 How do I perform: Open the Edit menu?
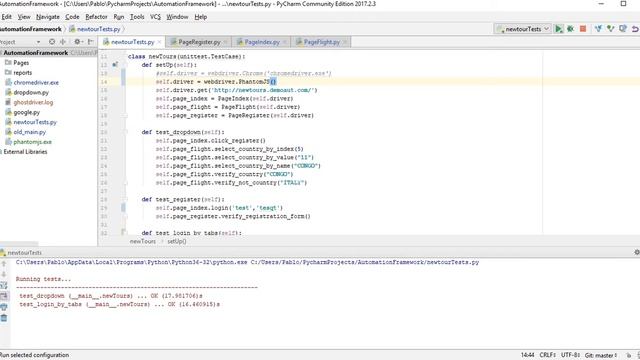click(7, 17)
